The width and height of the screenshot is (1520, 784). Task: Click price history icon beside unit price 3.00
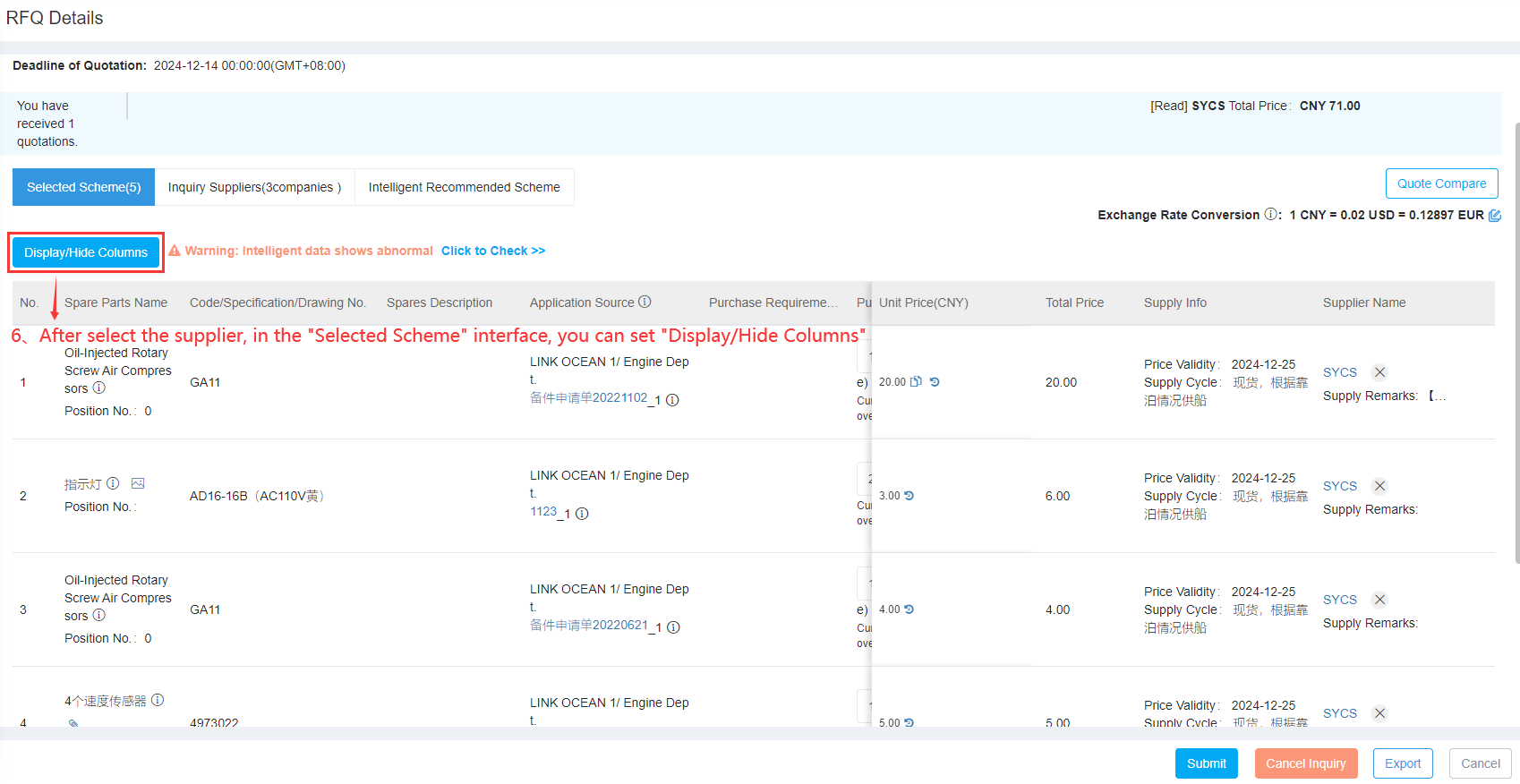(909, 496)
